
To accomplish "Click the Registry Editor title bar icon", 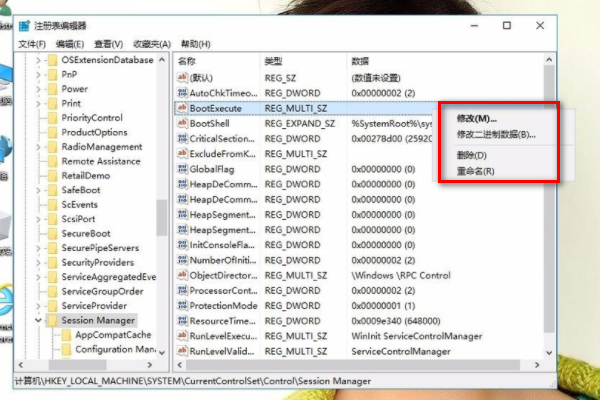I will pos(24,26).
